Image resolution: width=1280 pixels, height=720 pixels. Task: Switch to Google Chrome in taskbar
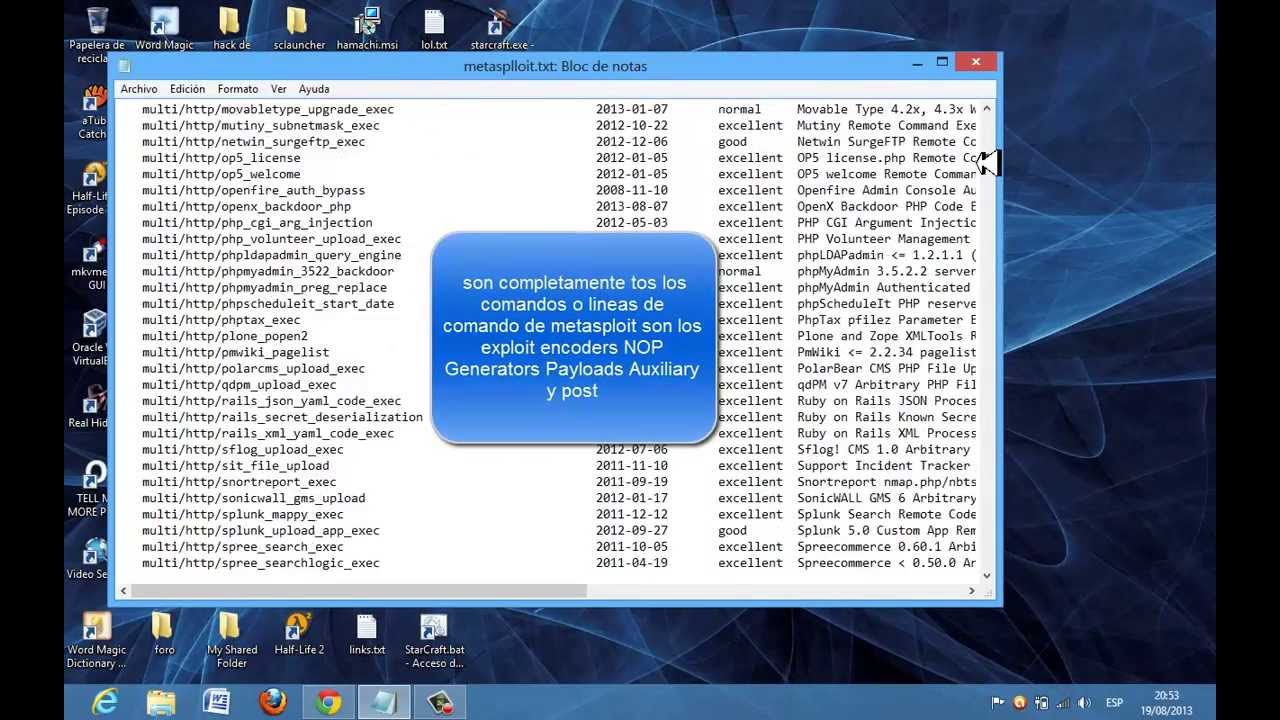329,703
